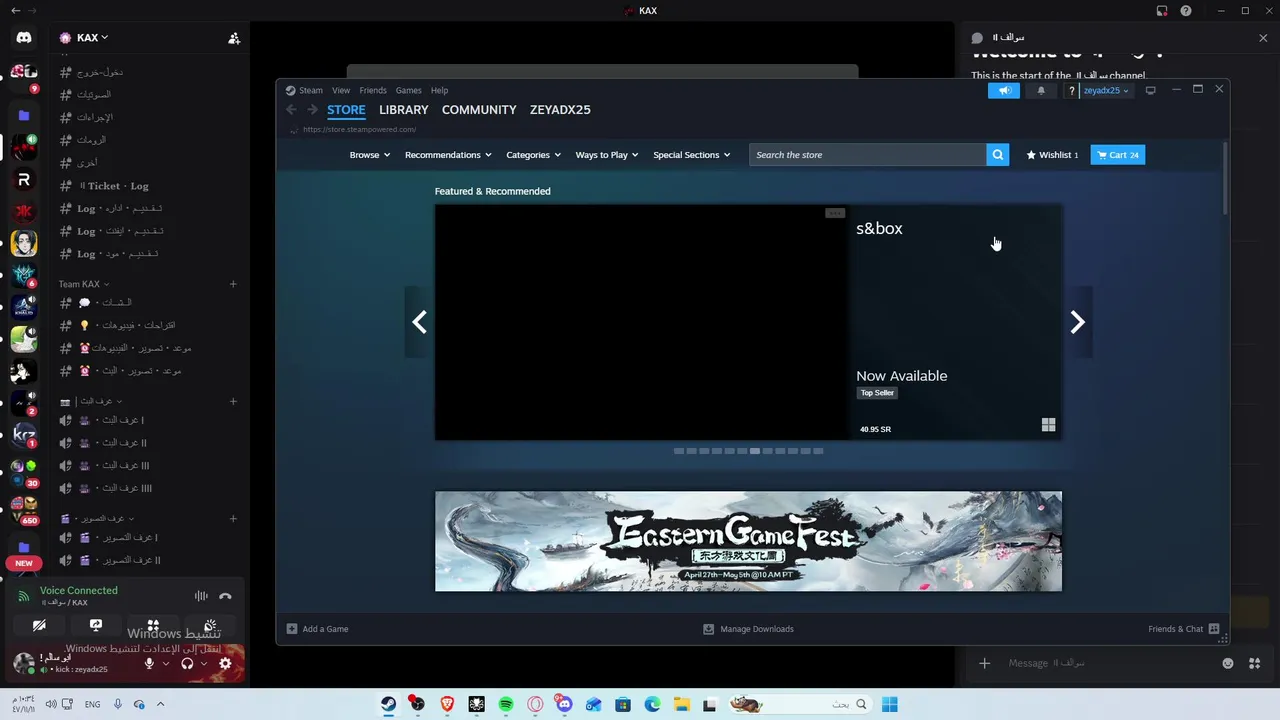Open emoji picker in Discord message box
Image resolution: width=1280 pixels, height=720 pixels.
[1228, 663]
